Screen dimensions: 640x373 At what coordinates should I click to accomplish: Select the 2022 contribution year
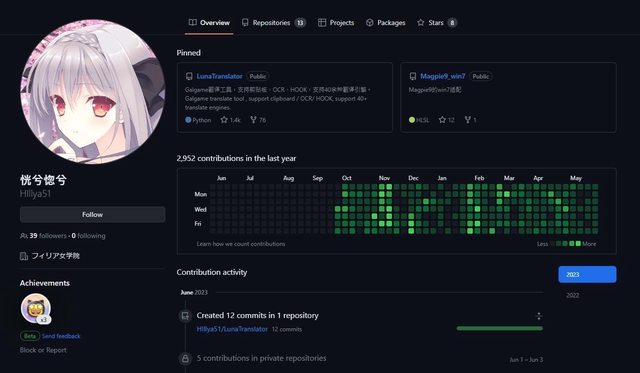click(x=572, y=295)
